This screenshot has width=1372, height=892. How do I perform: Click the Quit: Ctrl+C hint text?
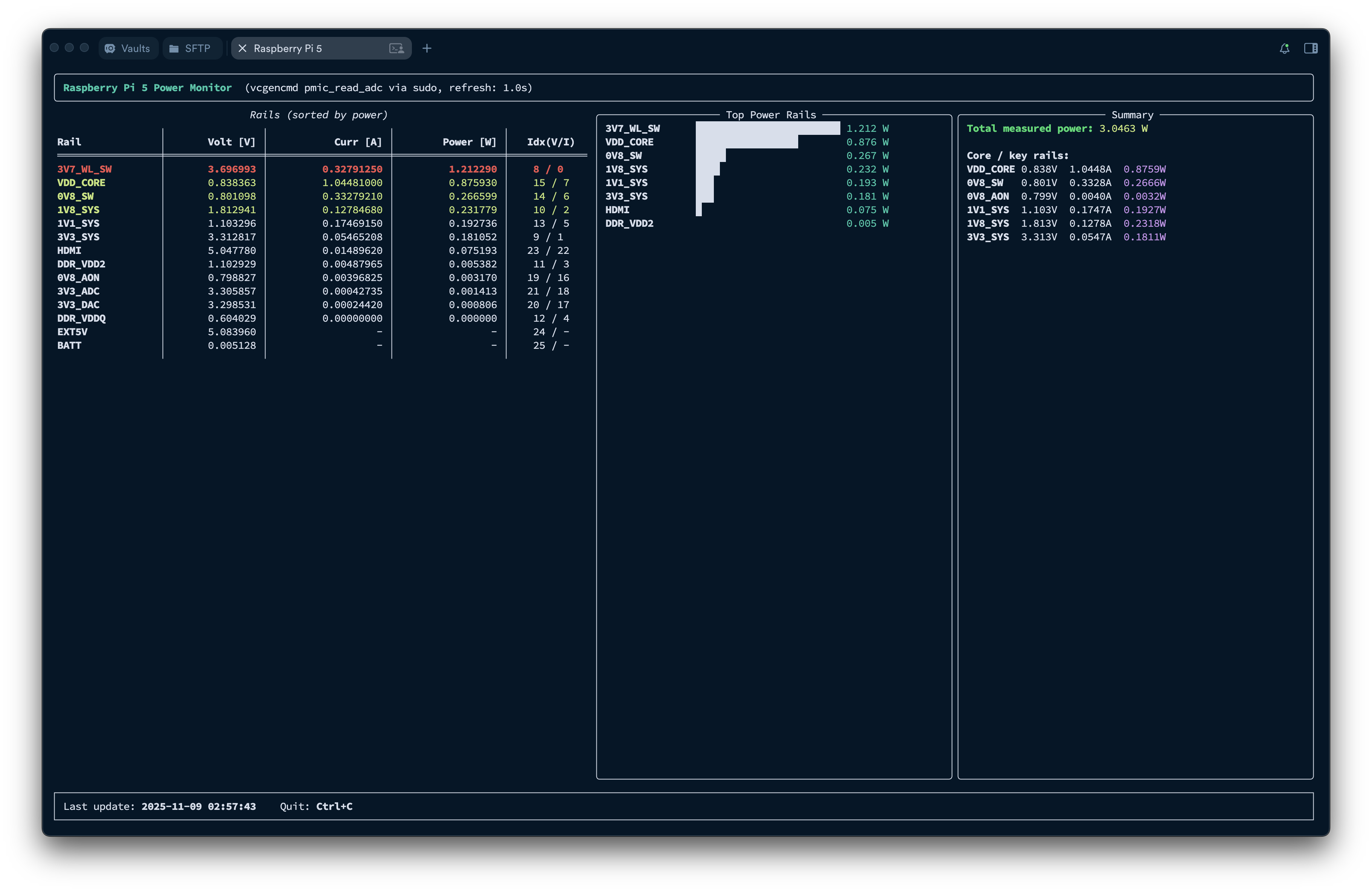click(x=316, y=806)
